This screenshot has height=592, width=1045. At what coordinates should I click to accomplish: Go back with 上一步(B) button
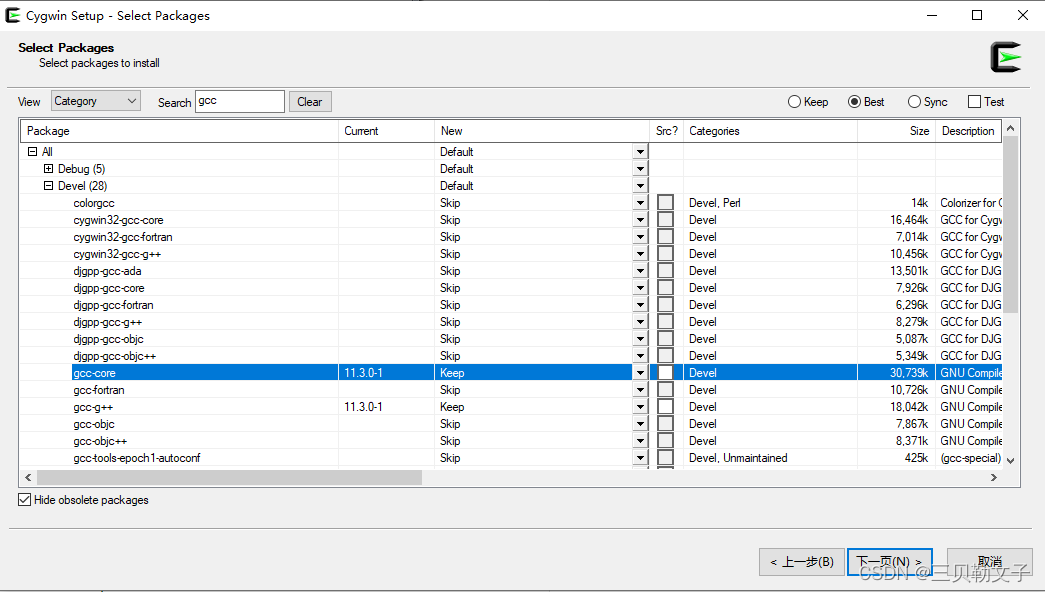[802, 562]
